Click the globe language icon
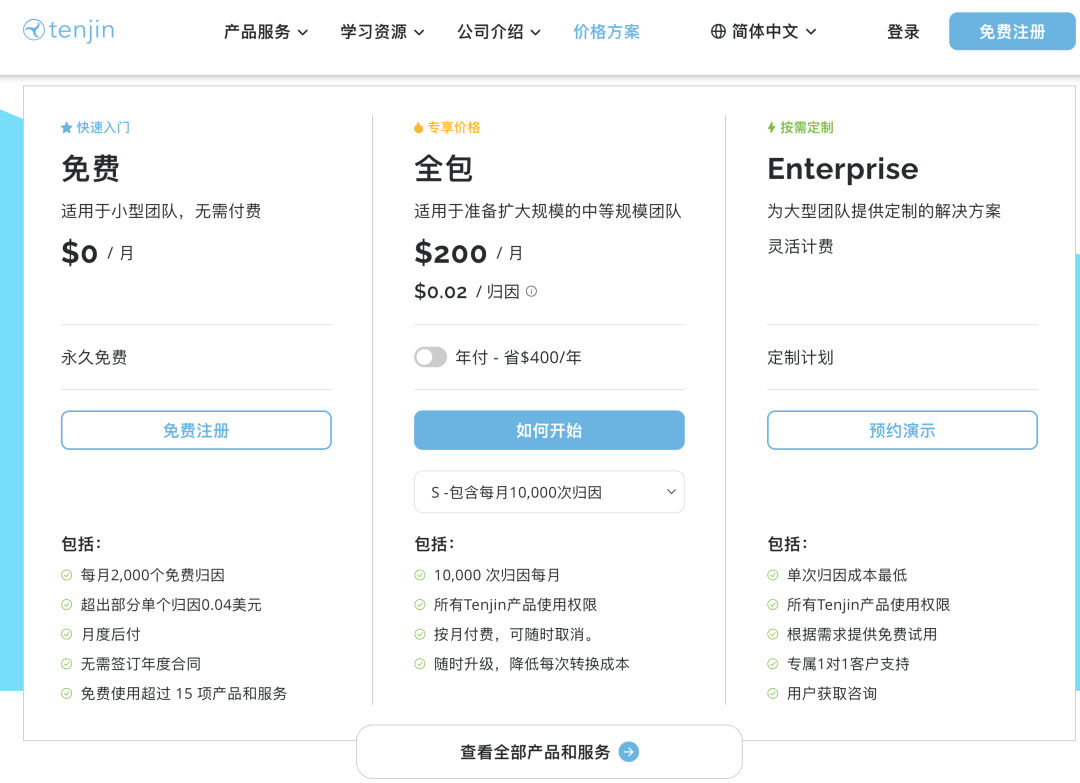This screenshot has height=783, width=1080. click(718, 32)
